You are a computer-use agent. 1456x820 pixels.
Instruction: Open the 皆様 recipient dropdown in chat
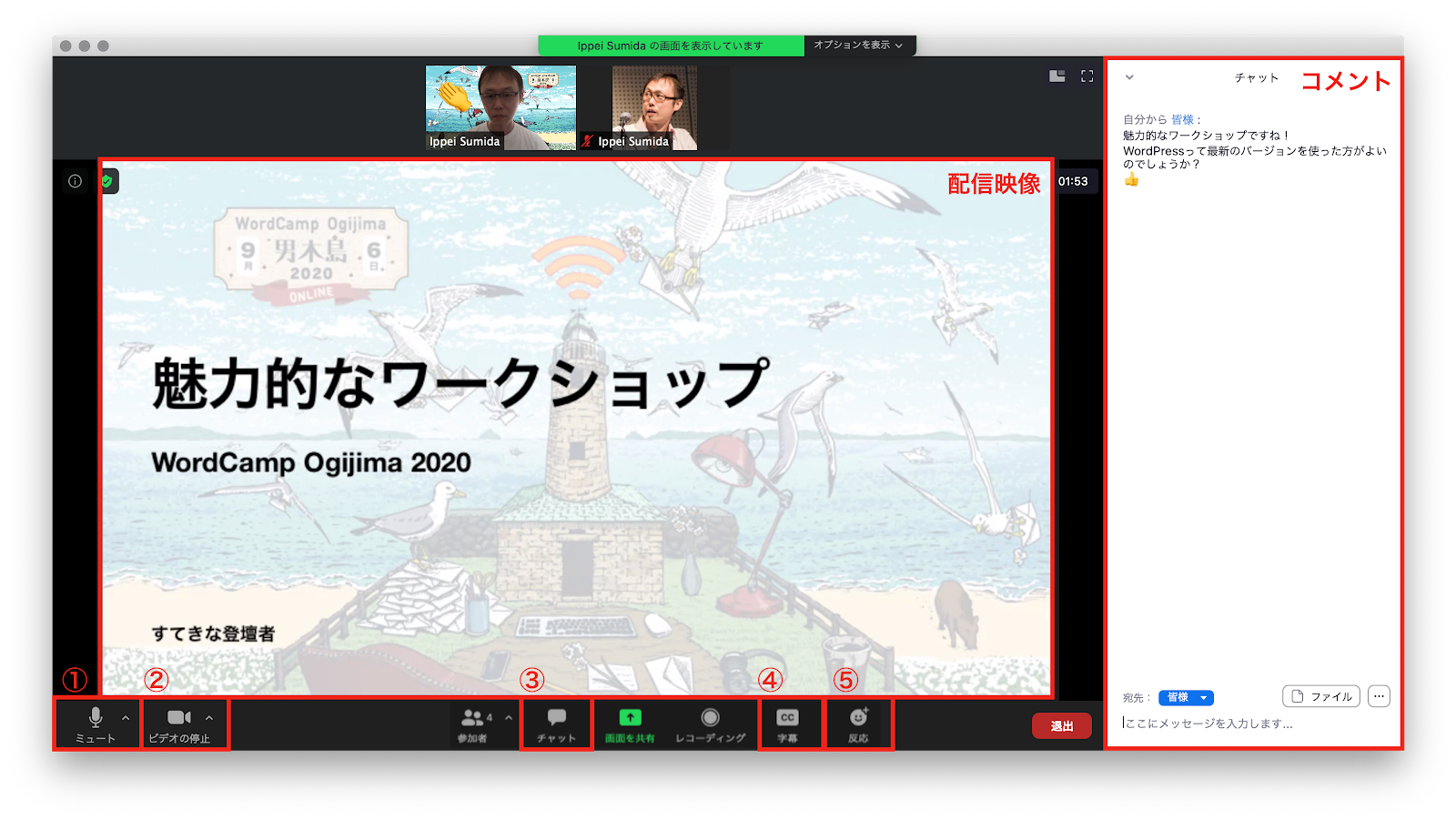coord(1186,697)
